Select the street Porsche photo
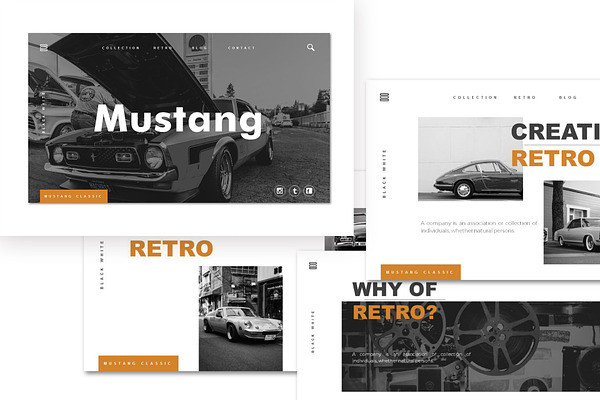Viewport: 600px width, 400px height. point(241,318)
